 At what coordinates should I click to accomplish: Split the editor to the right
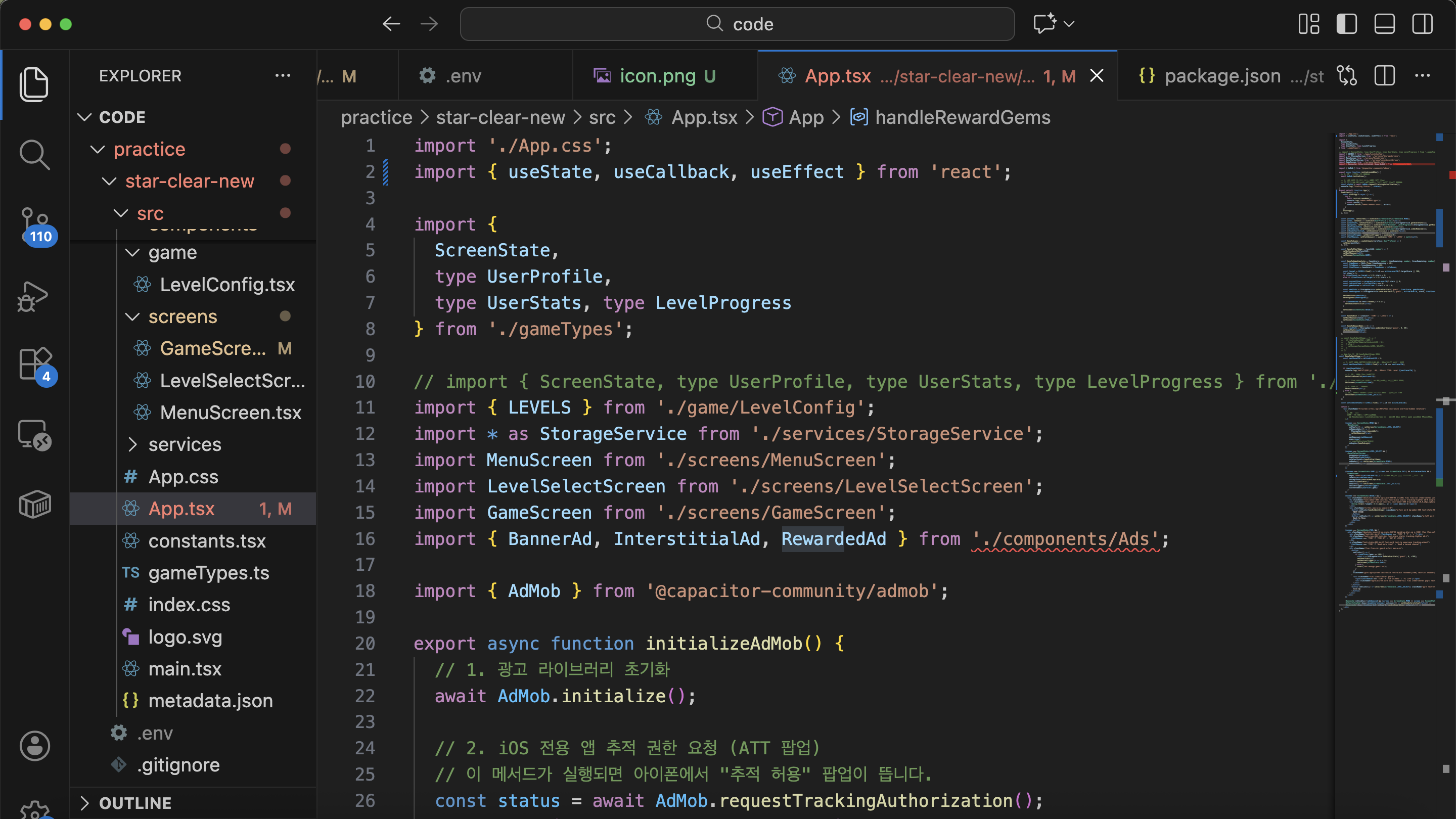point(1384,76)
